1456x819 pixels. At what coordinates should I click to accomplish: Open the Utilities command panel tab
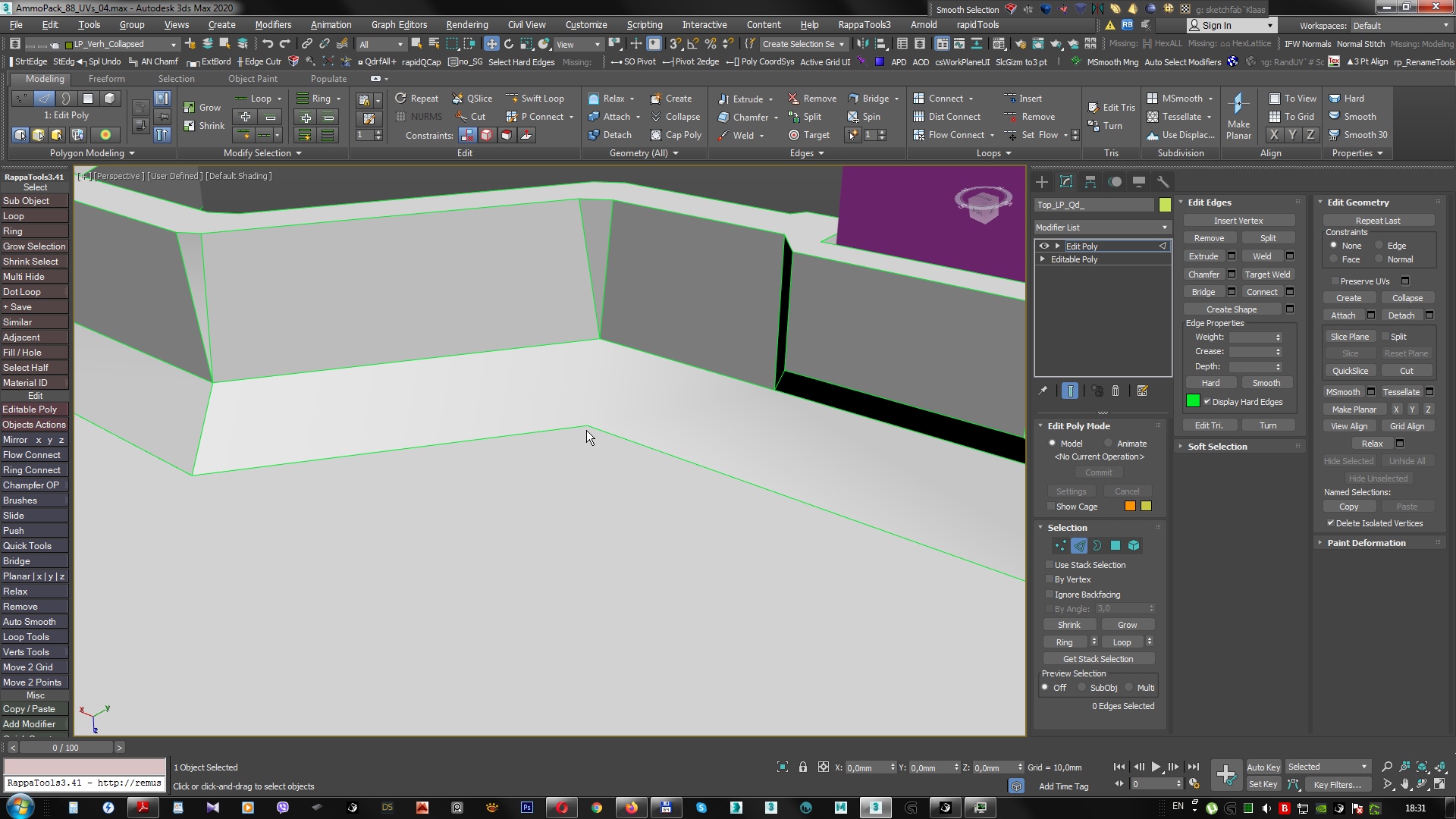pyautogui.click(x=1163, y=182)
